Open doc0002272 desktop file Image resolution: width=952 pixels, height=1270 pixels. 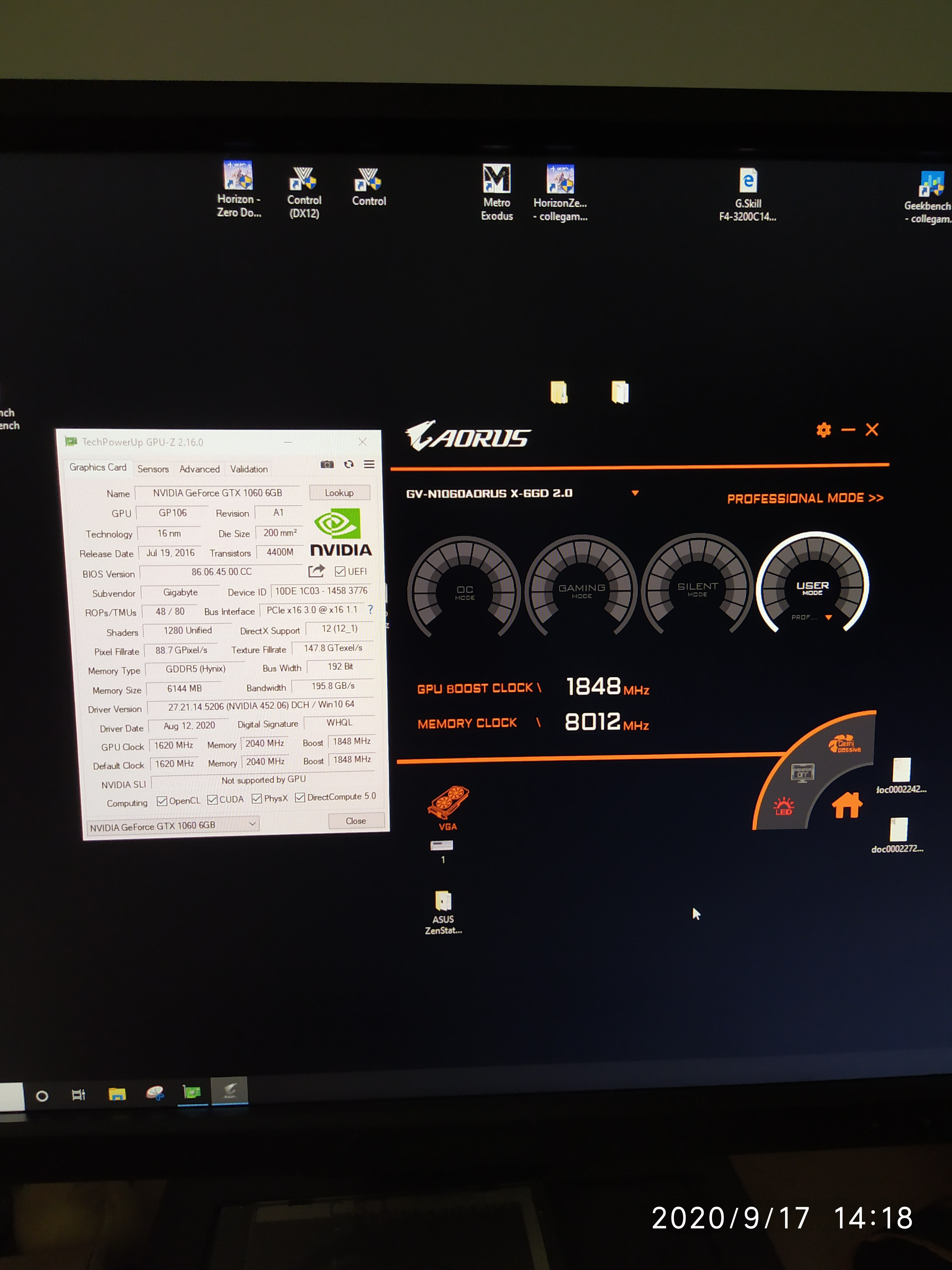pos(898,835)
